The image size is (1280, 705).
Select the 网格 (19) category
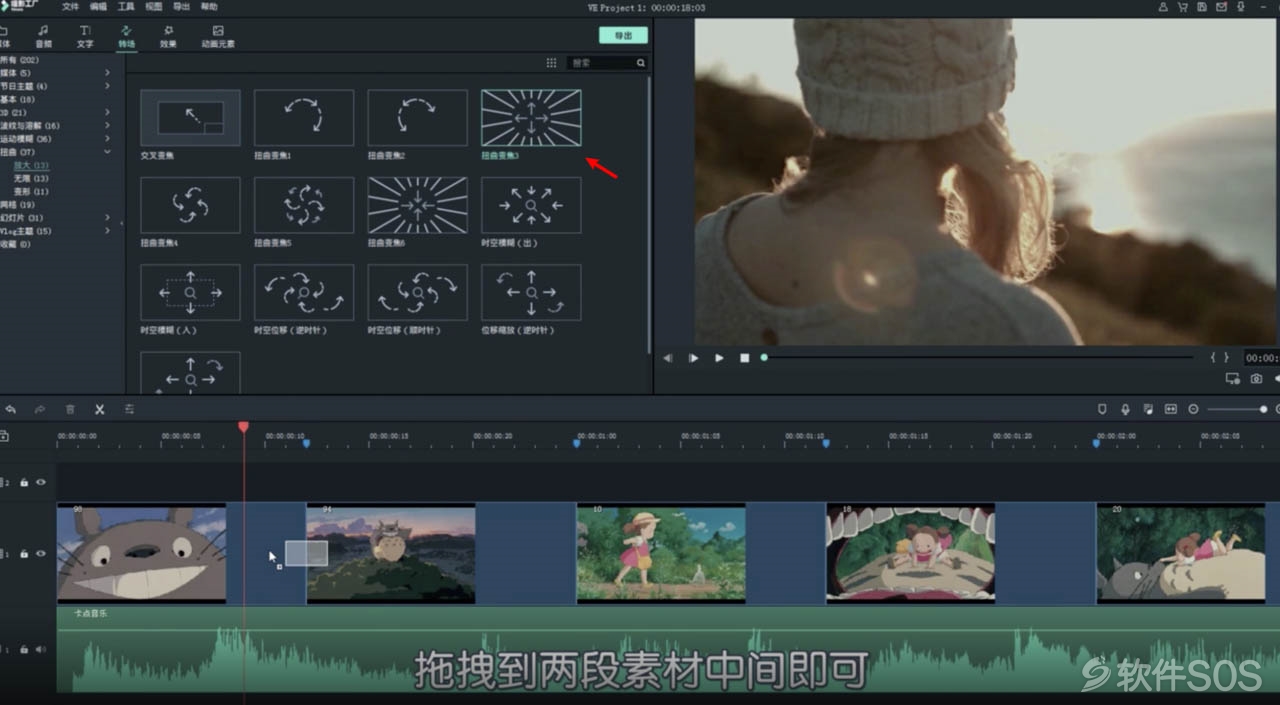17,204
